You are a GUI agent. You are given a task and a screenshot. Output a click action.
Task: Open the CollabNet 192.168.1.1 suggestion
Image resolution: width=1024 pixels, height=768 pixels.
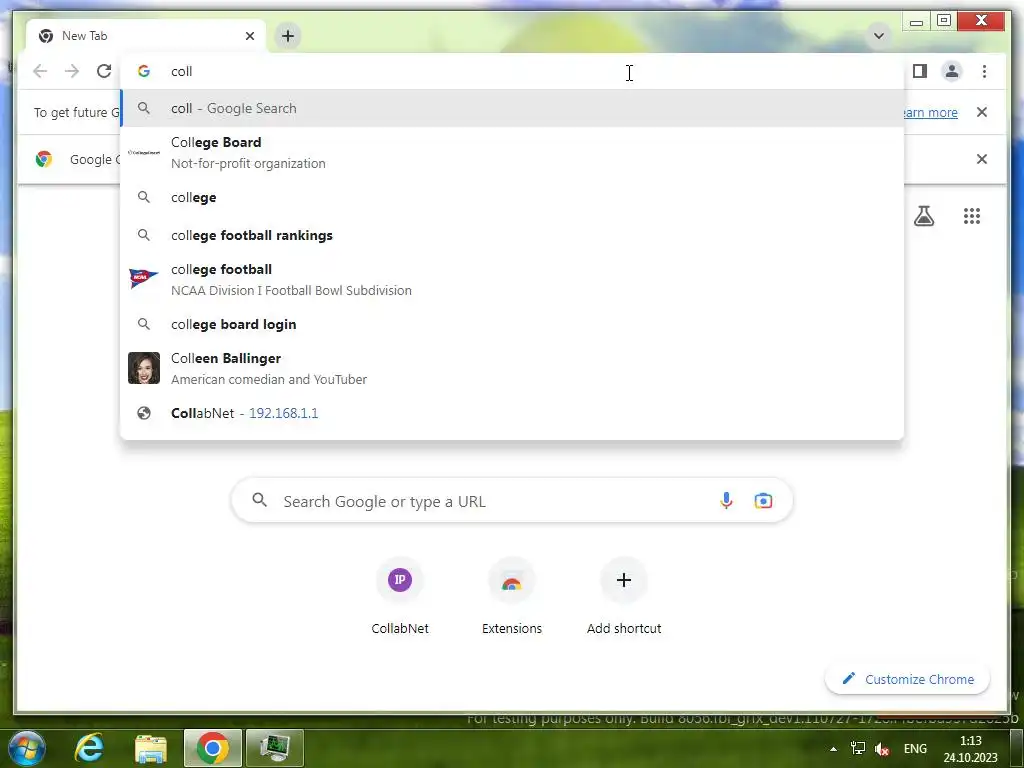click(x=513, y=413)
